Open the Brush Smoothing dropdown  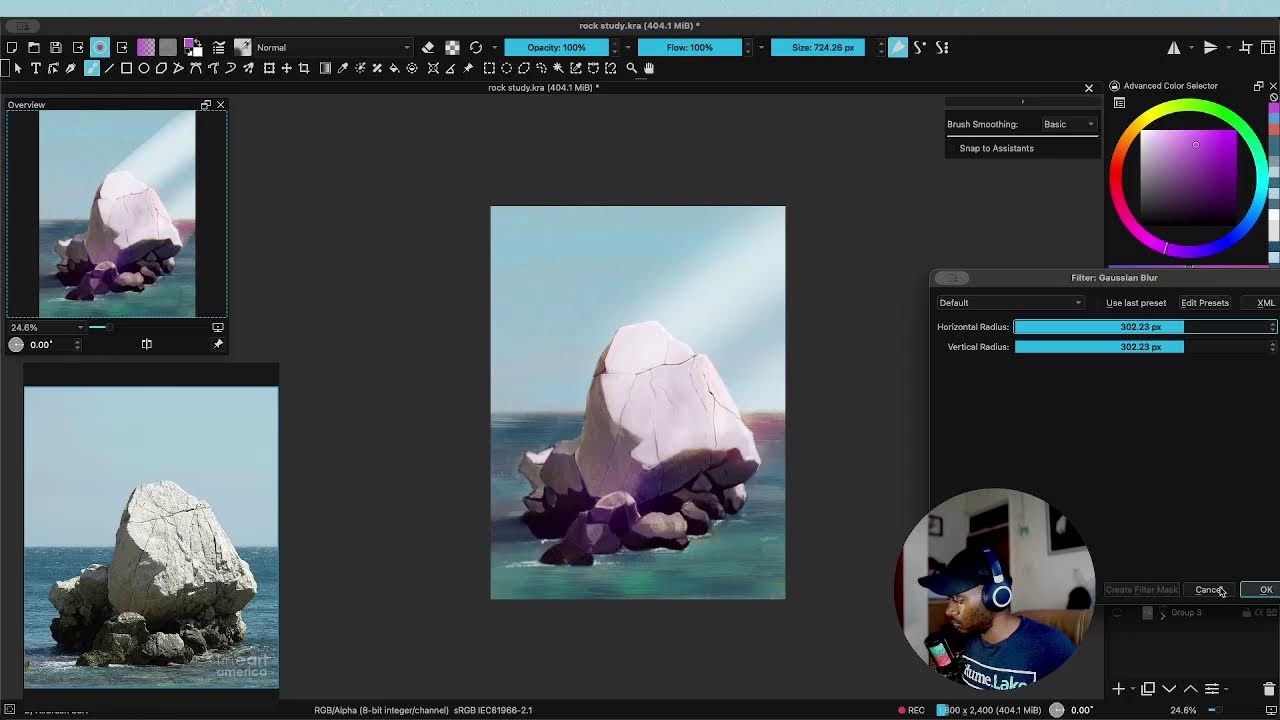[1069, 124]
